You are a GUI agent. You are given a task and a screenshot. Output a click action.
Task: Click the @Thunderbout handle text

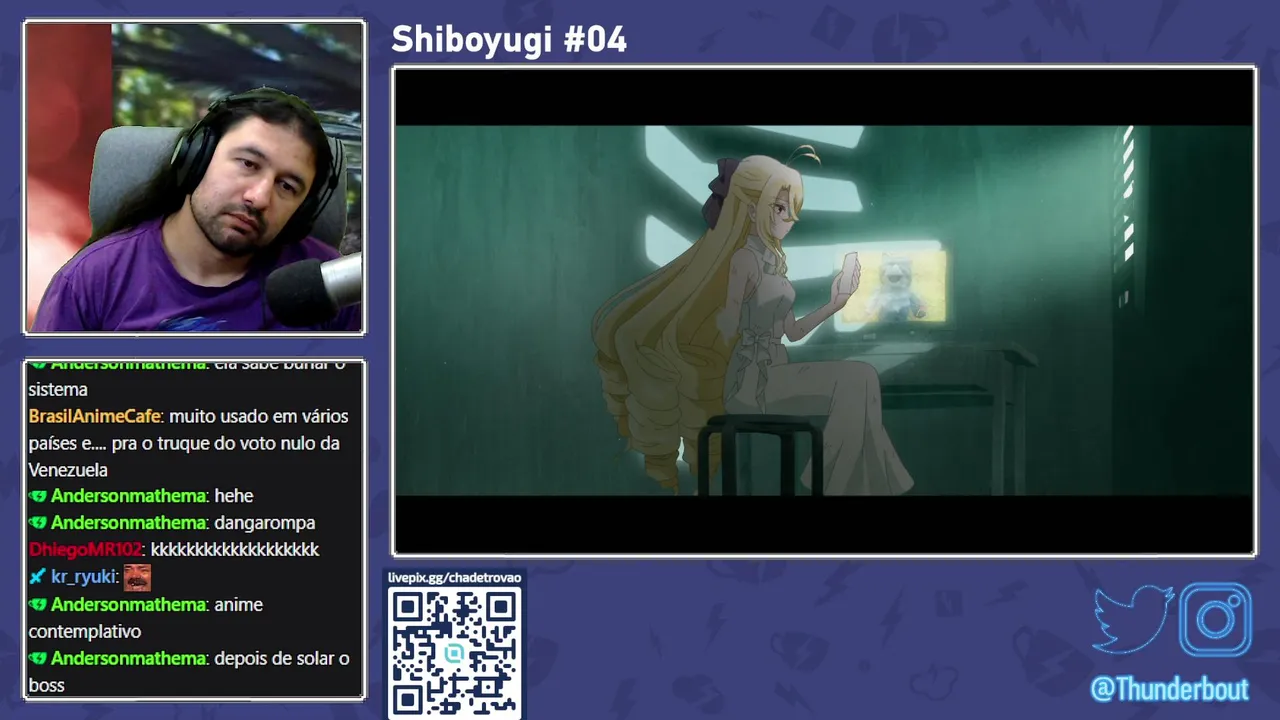(1170, 690)
